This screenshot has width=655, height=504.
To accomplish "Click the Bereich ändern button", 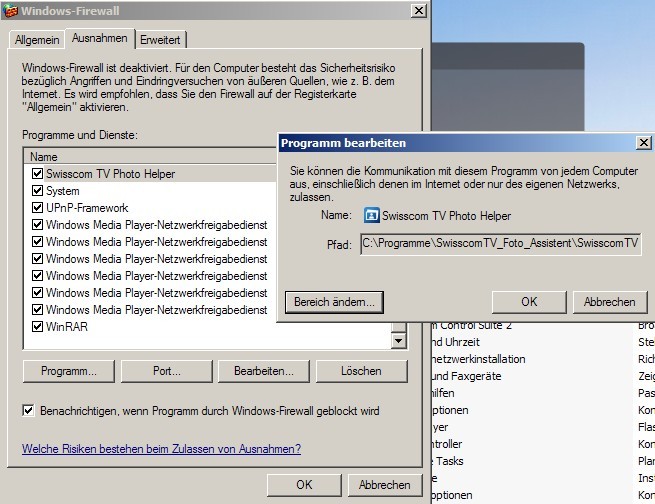I will tap(333, 301).
